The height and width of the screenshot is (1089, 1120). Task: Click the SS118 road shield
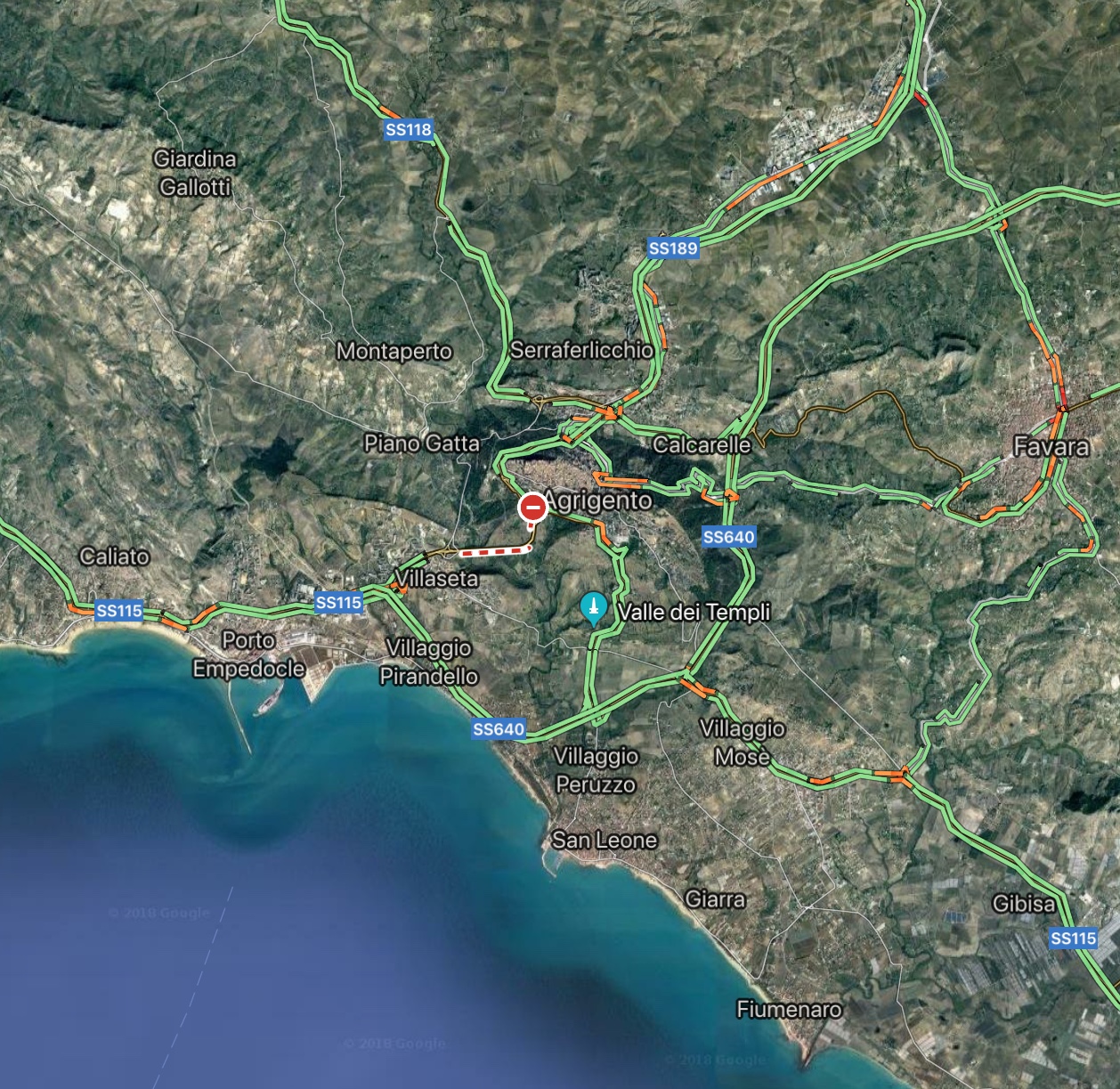coord(409,130)
